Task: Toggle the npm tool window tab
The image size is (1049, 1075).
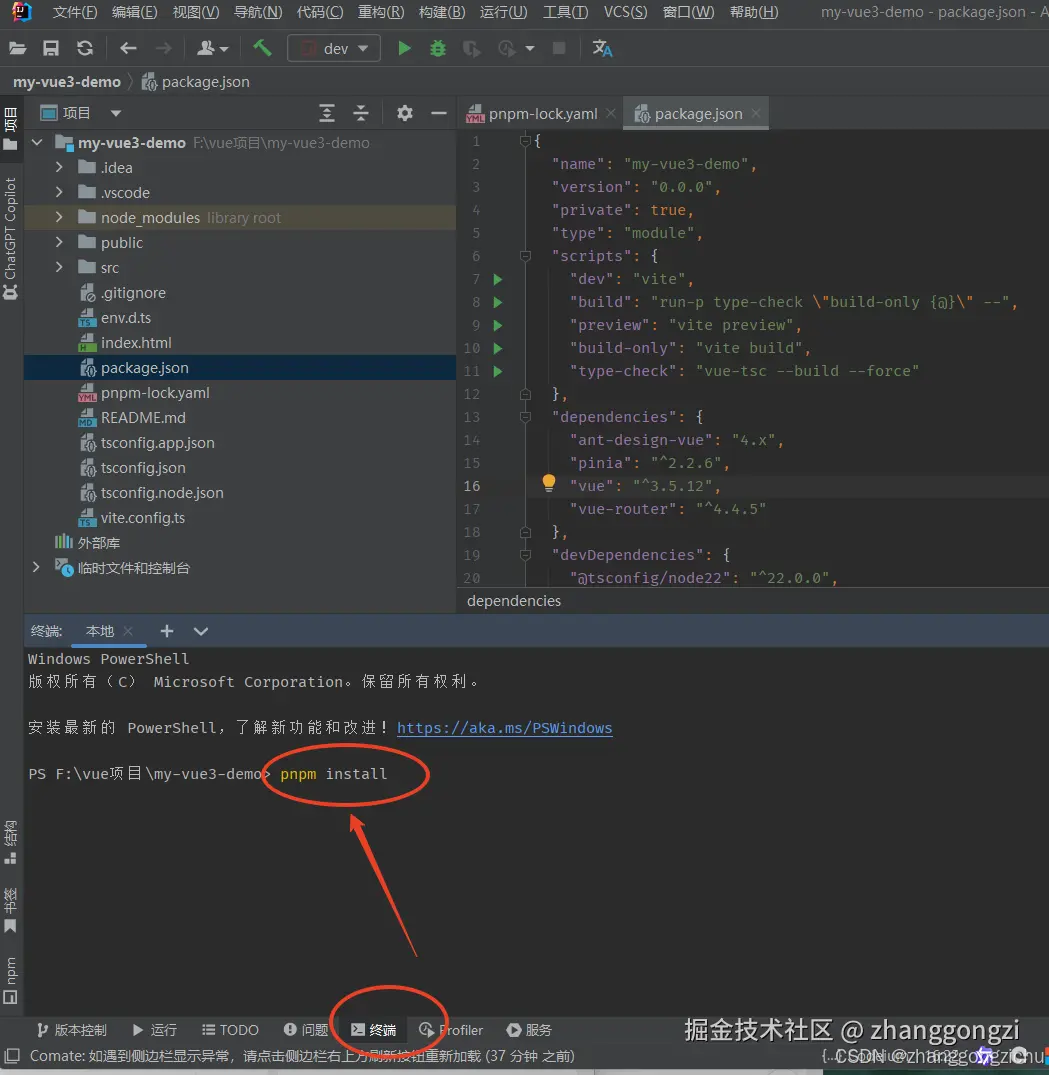Action: coord(11,976)
